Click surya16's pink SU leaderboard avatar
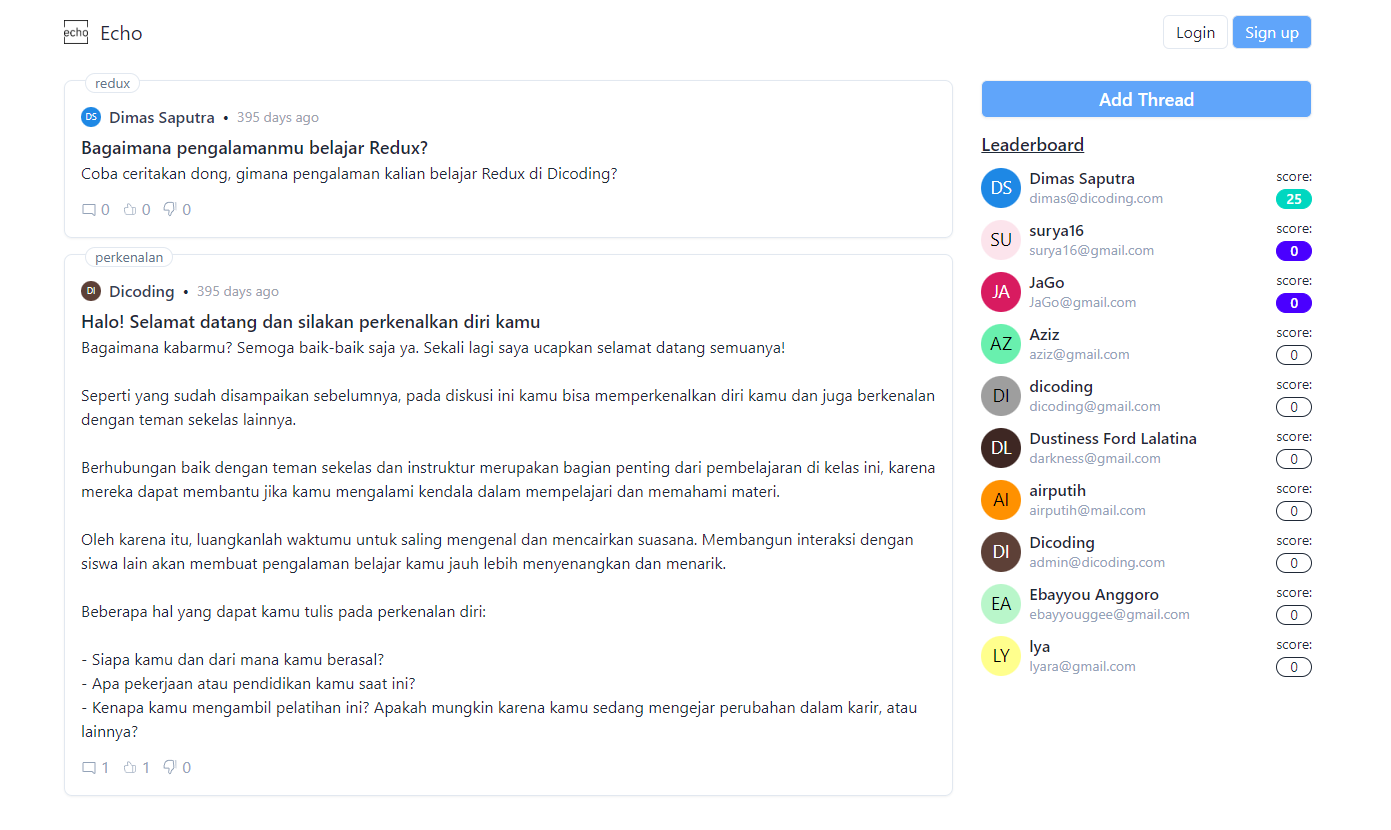1391x830 pixels. 1001,240
